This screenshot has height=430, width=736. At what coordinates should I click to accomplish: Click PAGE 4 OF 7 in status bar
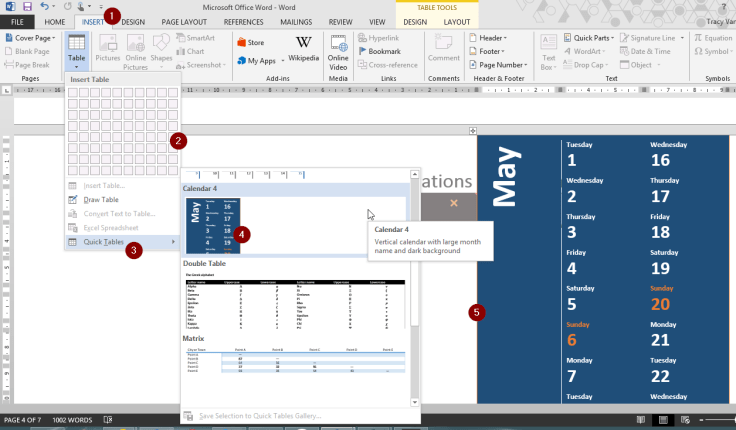(22, 420)
